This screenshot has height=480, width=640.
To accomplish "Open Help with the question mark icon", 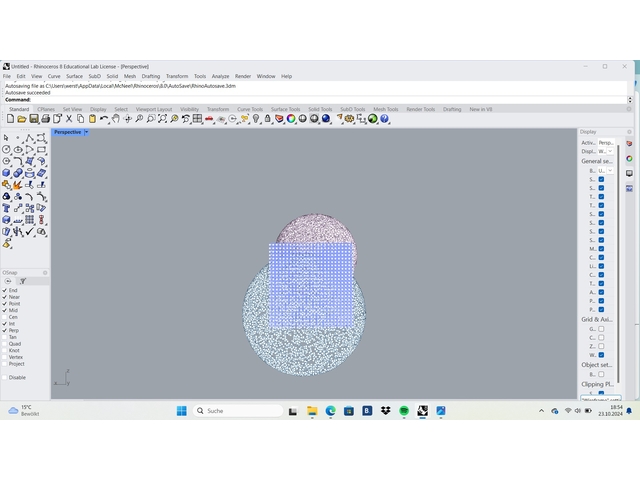I will click(384, 119).
